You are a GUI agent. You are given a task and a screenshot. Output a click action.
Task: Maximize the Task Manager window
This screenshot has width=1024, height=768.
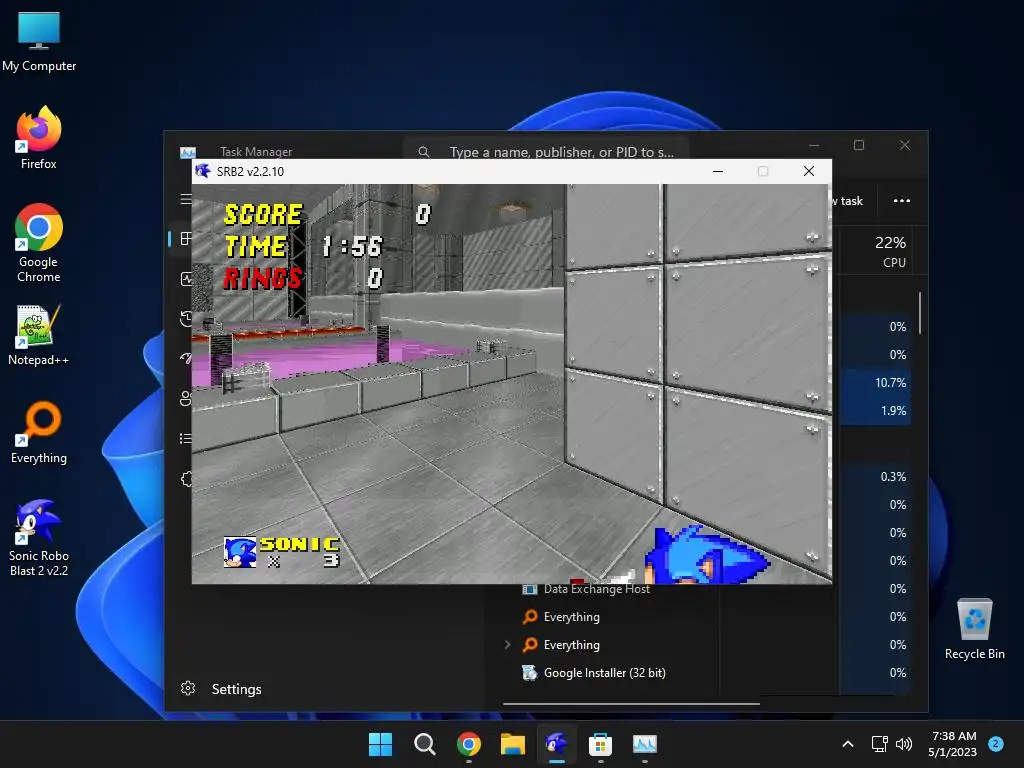tap(859, 145)
